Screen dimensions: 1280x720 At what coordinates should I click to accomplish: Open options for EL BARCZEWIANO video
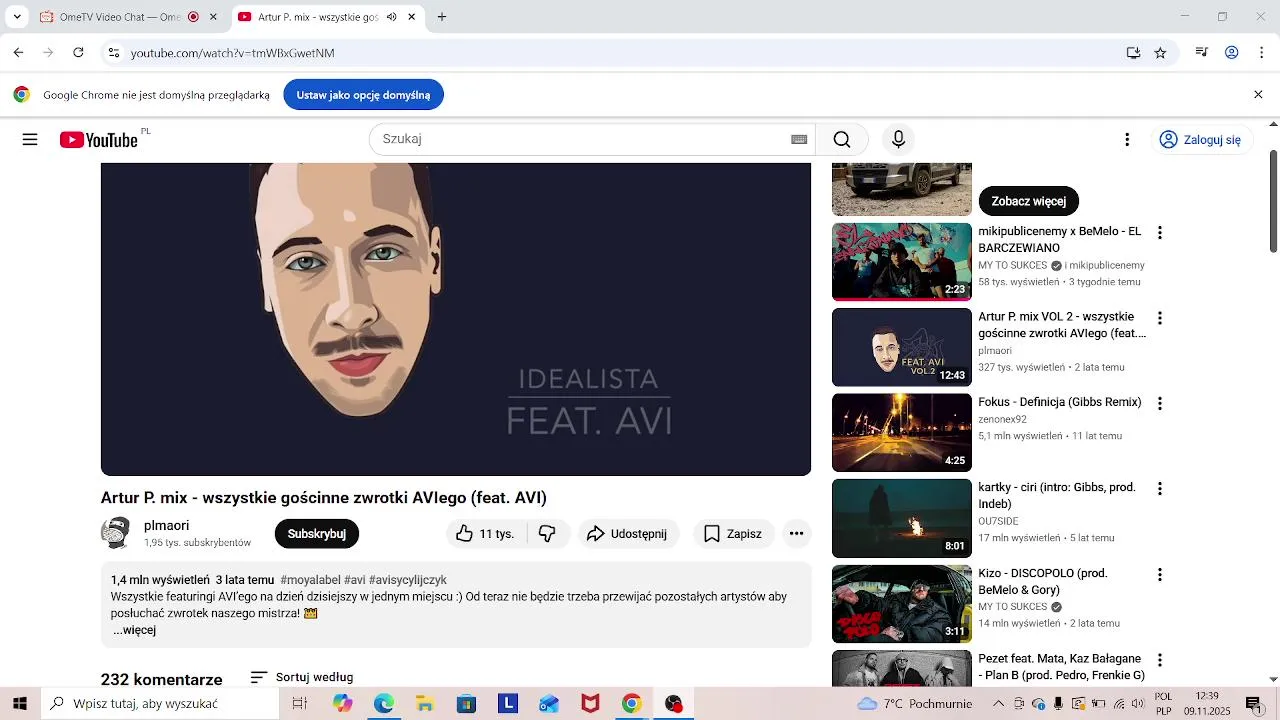click(1160, 233)
